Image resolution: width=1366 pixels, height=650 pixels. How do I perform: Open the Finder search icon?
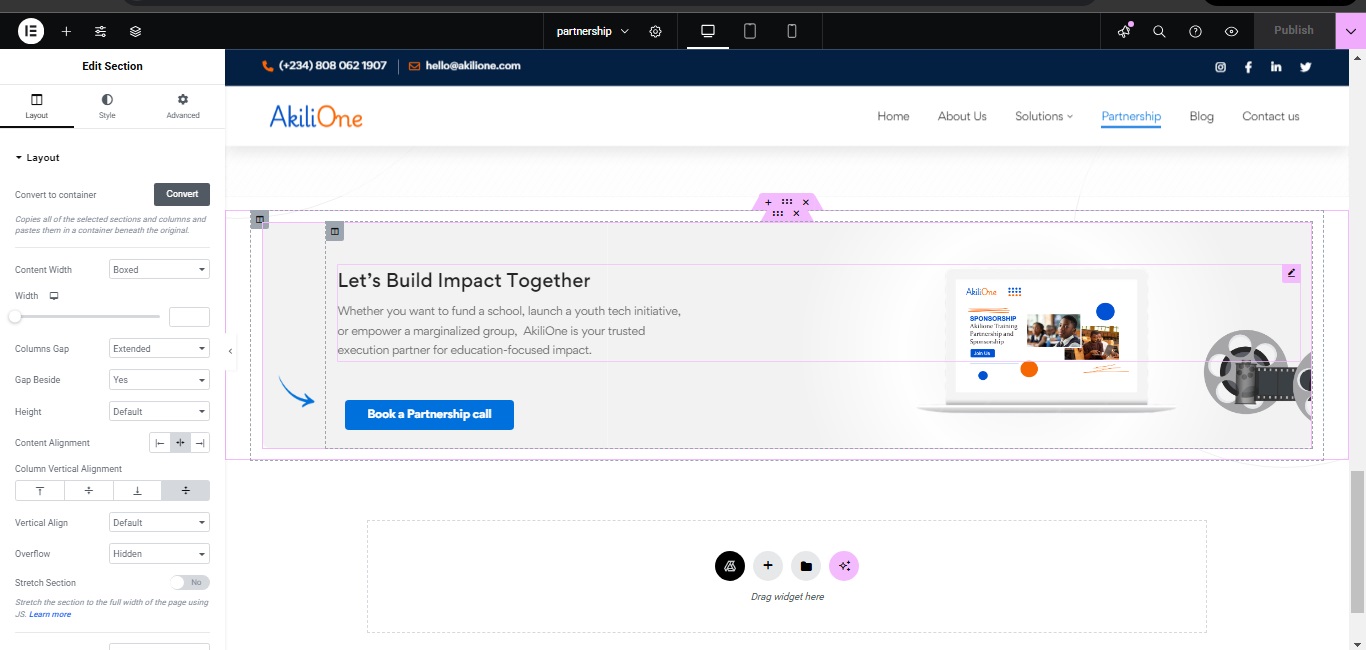click(1159, 31)
